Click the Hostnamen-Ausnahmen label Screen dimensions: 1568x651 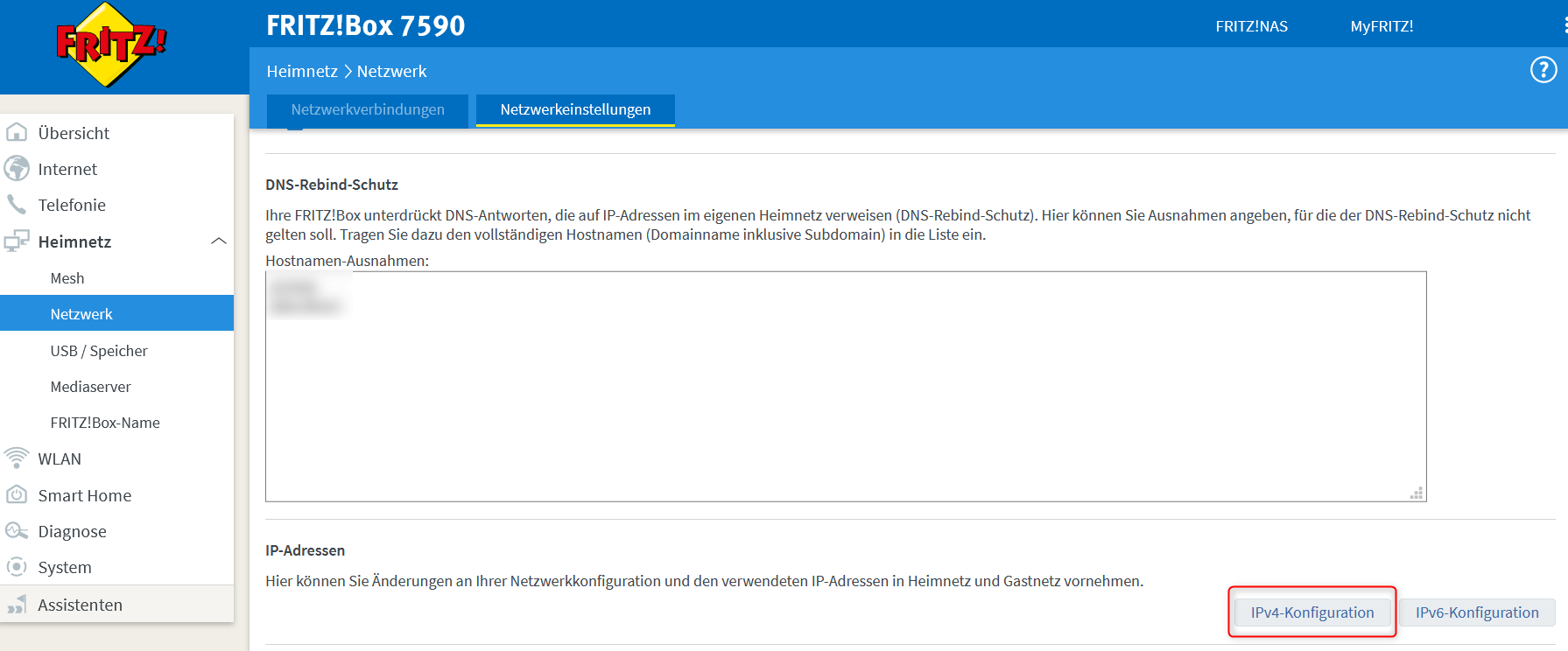pos(348,261)
